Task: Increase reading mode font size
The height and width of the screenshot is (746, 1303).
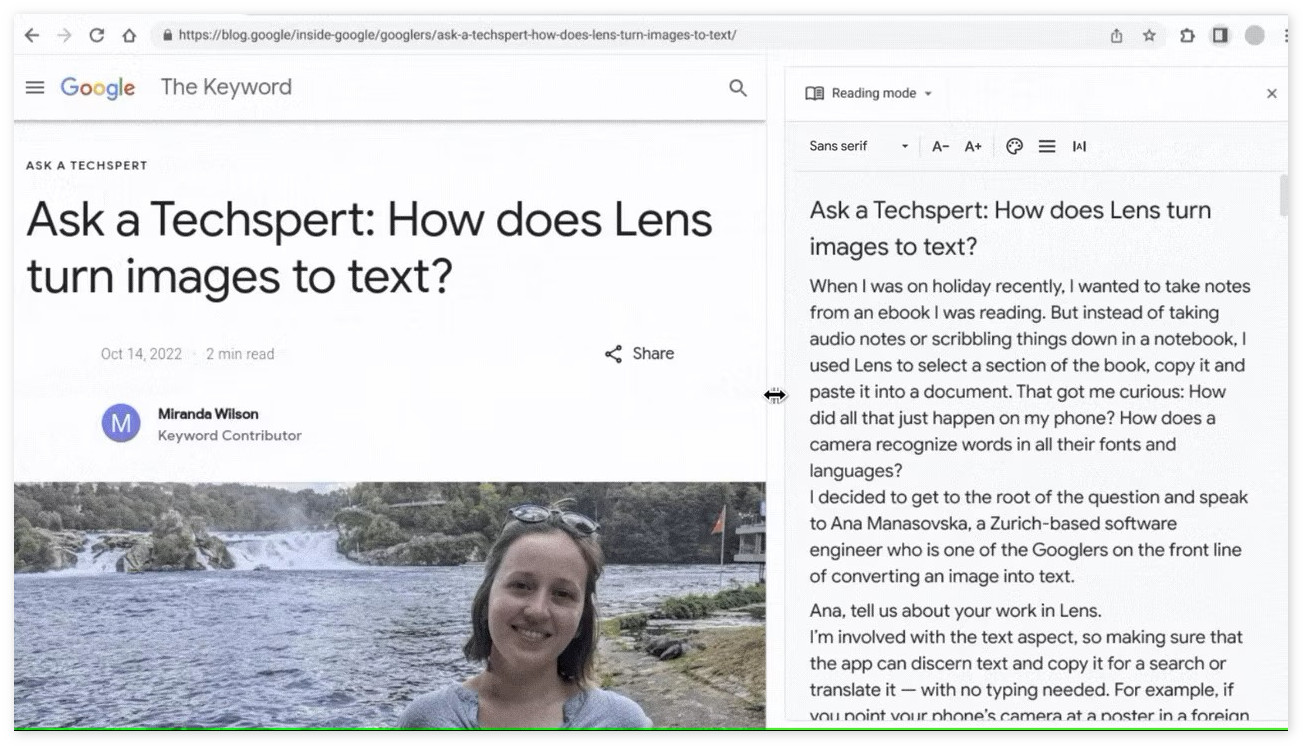Action: coord(973,146)
